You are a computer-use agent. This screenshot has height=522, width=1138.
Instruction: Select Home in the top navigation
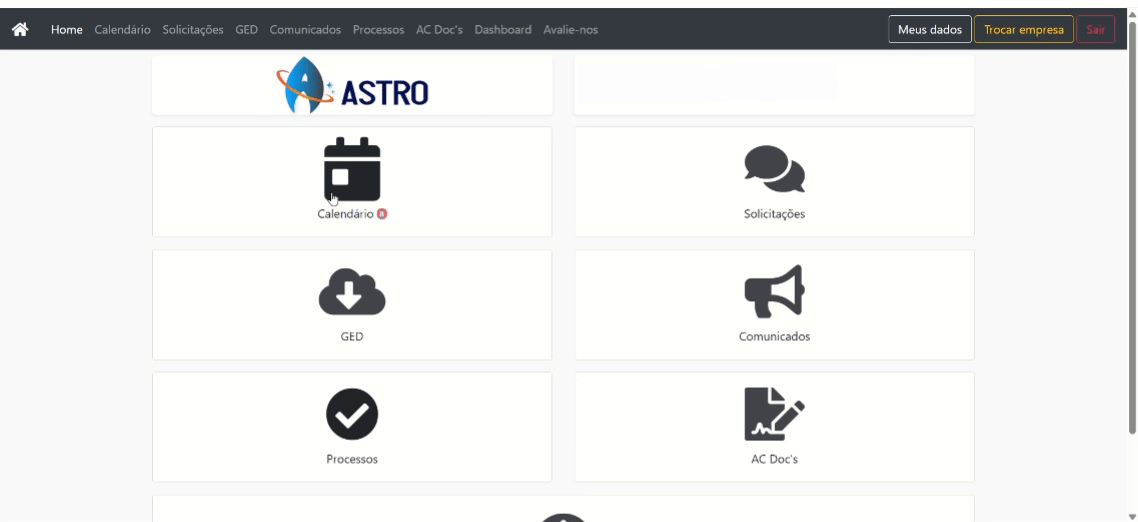tap(67, 30)
